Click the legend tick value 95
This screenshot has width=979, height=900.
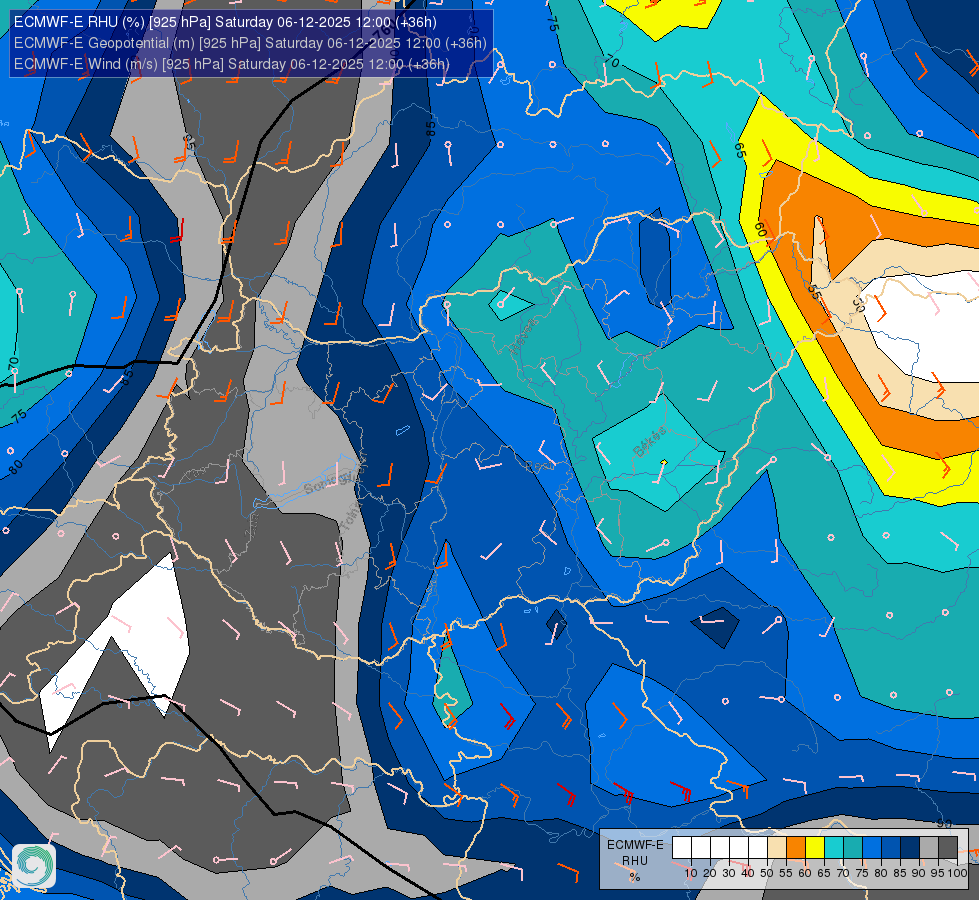point(938,873)
